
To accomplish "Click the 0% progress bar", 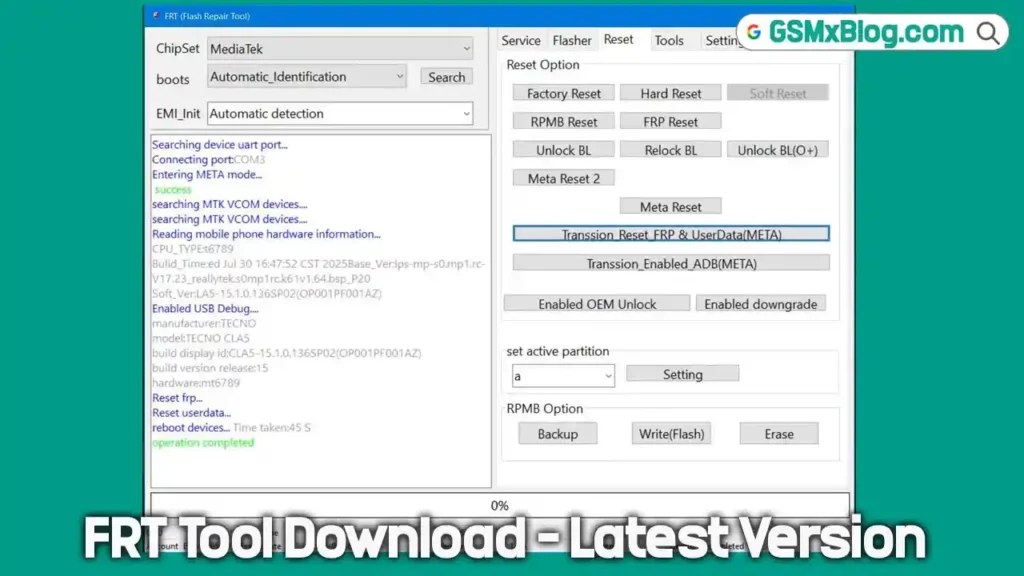I will coord(500,505).
